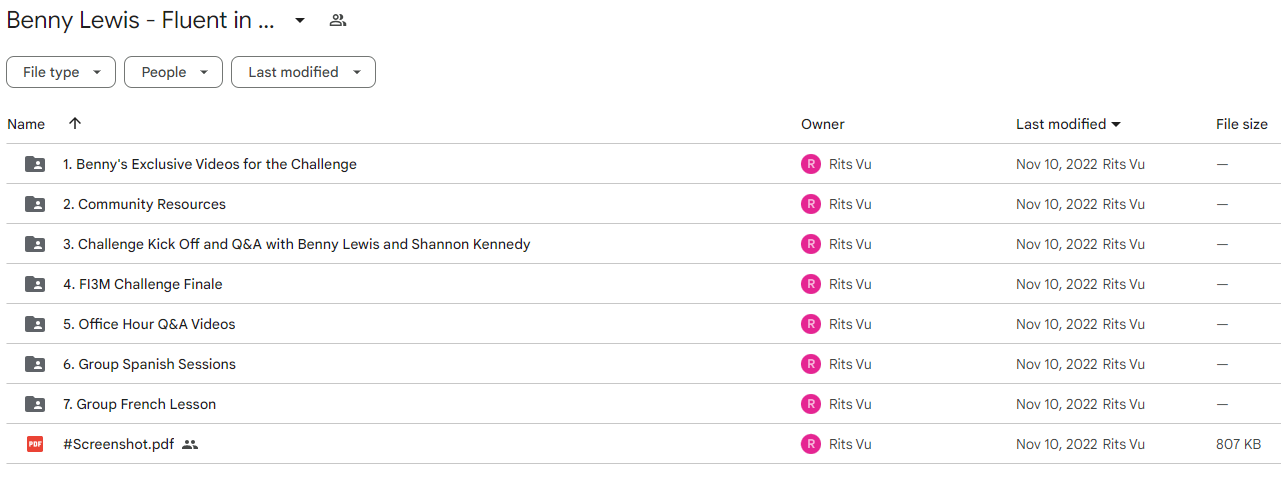Open the People filter dropdown
The width and height of the screenshot is (1281, 481).
[x=173, y=72]
